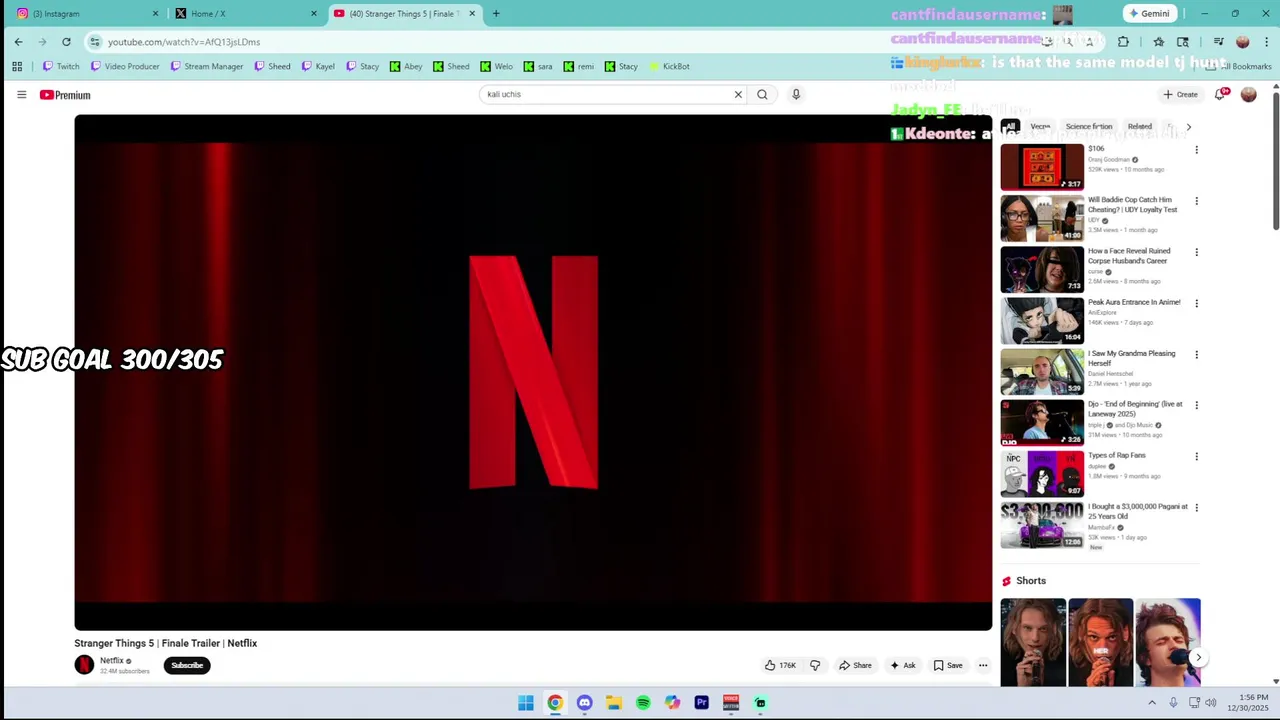Open options for Pagani video
The width and height of the screenshot is (1280, 720).
[x=1196, y=507]
